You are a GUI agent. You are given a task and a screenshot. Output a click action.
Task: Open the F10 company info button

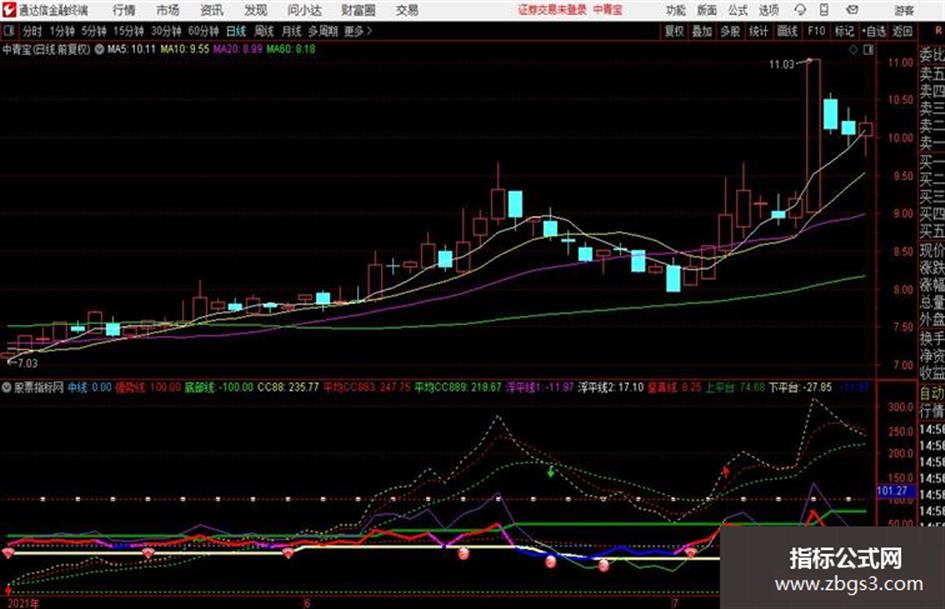tap(816, 31)
